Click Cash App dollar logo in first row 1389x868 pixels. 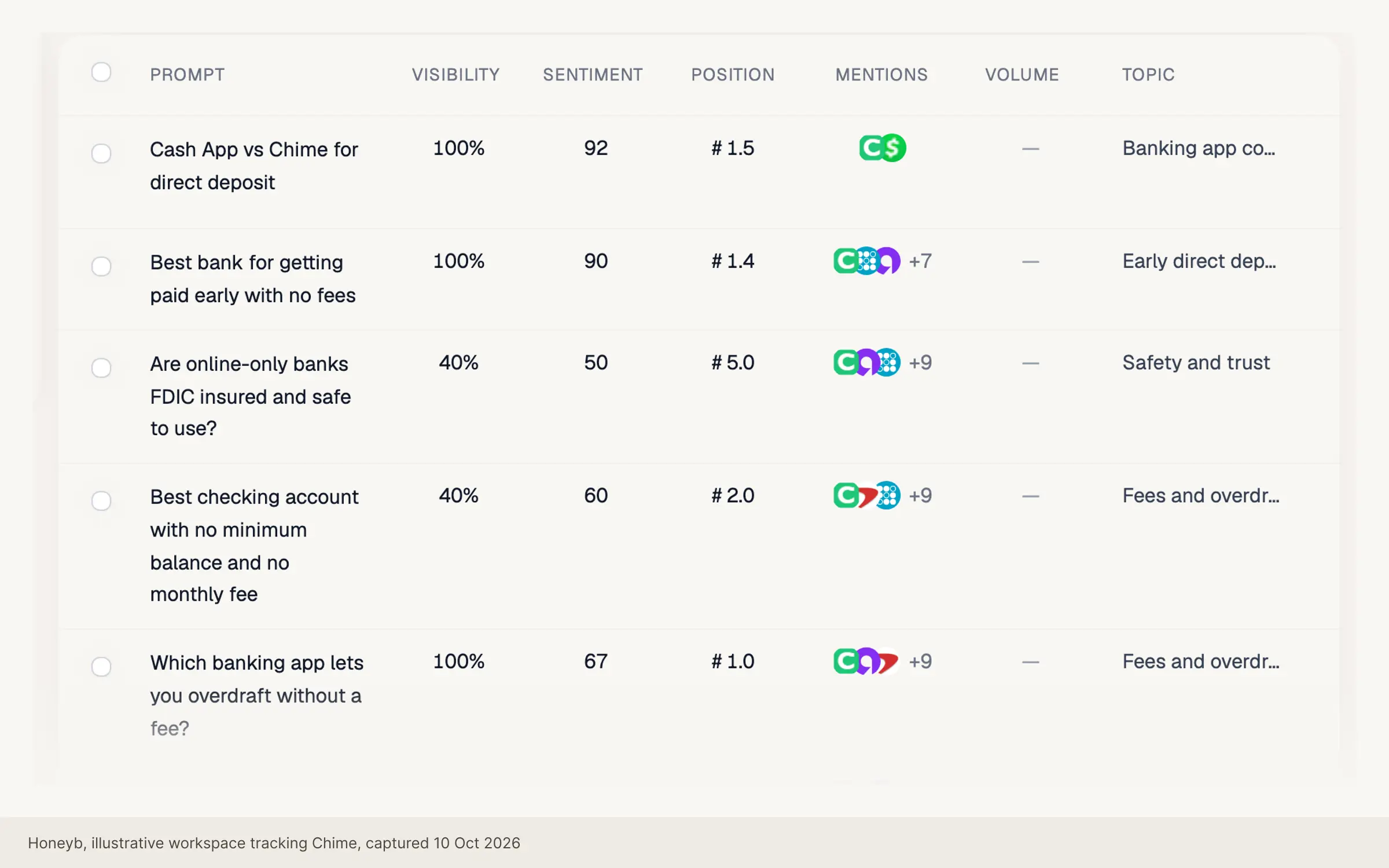pyautogui.click(x=893, y=148)
